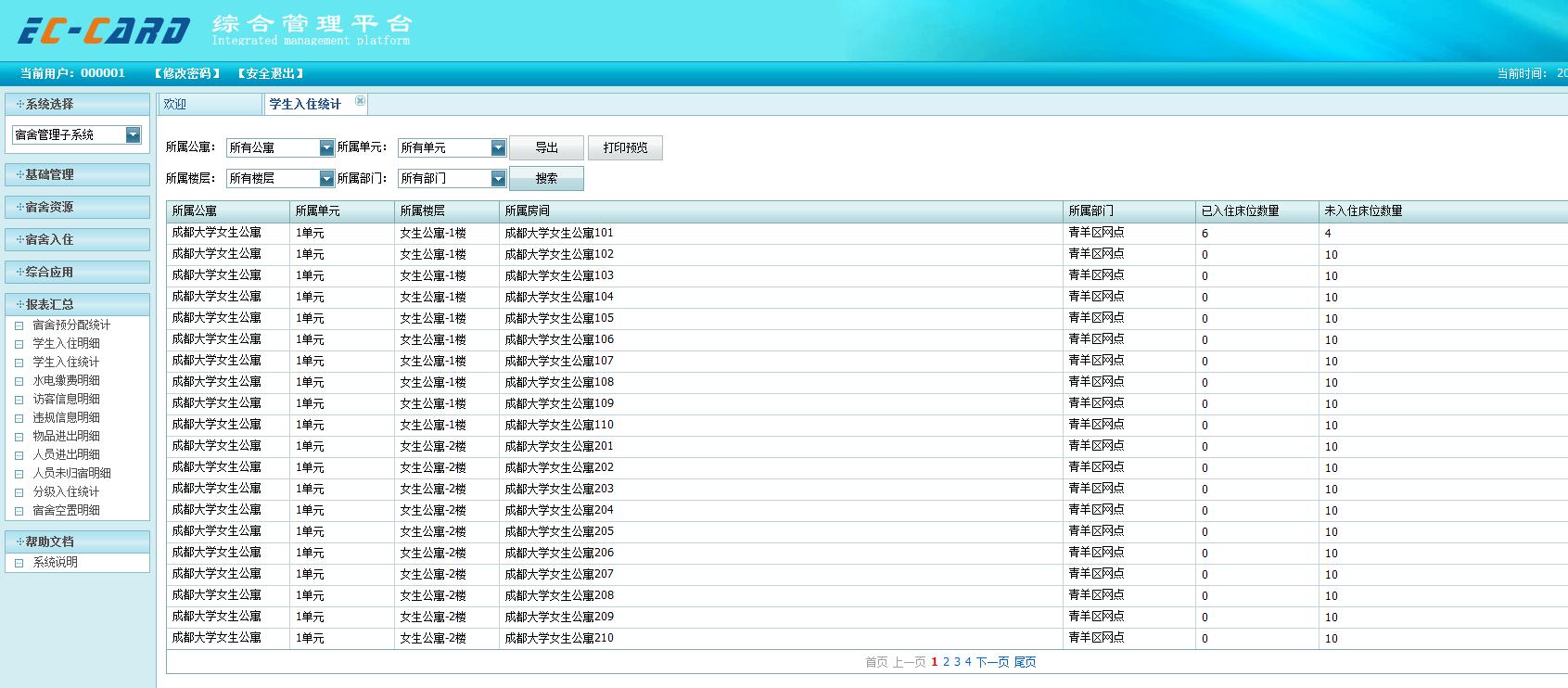Click the EC-CARD logo in header
Screen dimensions: 1568x688
pyautogui.click(x=104, y=31)
